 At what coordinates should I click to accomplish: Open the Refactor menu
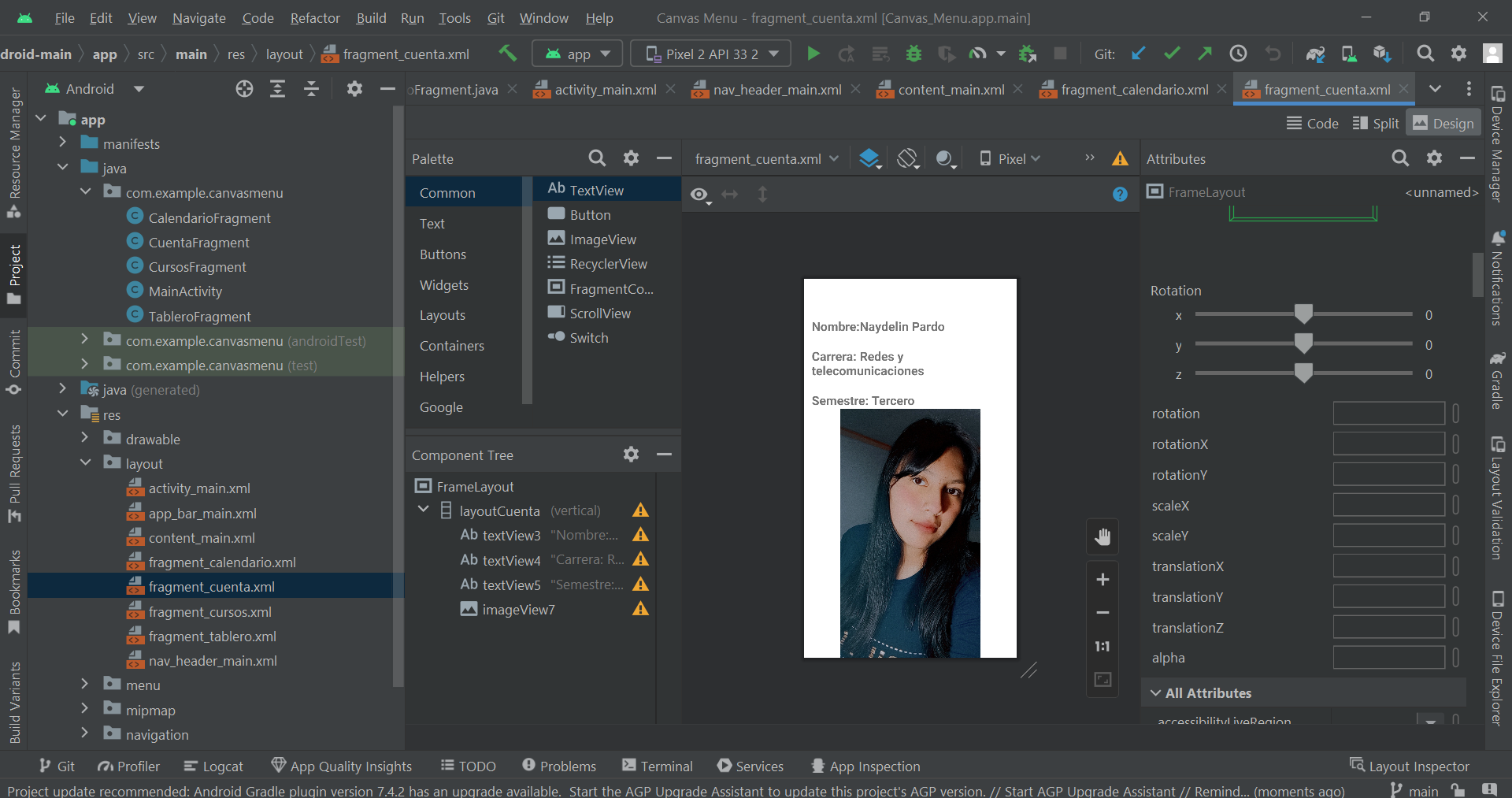click(314, 17)
